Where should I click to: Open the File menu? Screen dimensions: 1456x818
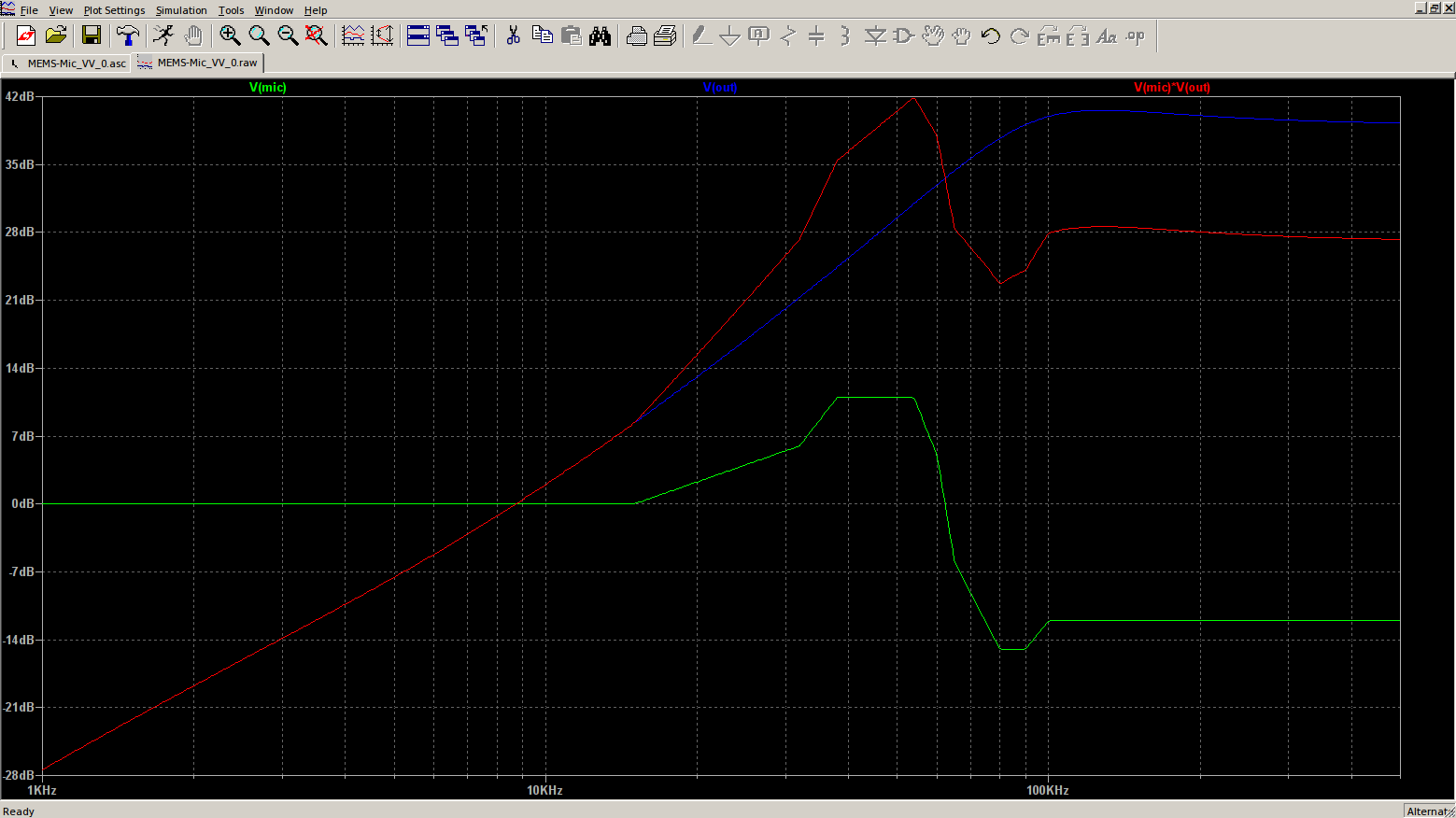click(29, 10)
